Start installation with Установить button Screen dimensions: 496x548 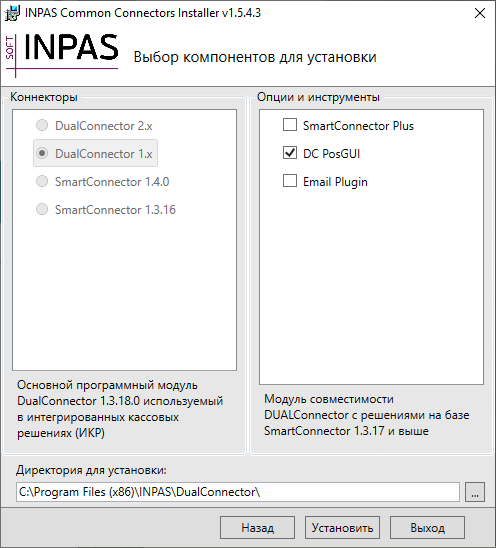(342, 528)
